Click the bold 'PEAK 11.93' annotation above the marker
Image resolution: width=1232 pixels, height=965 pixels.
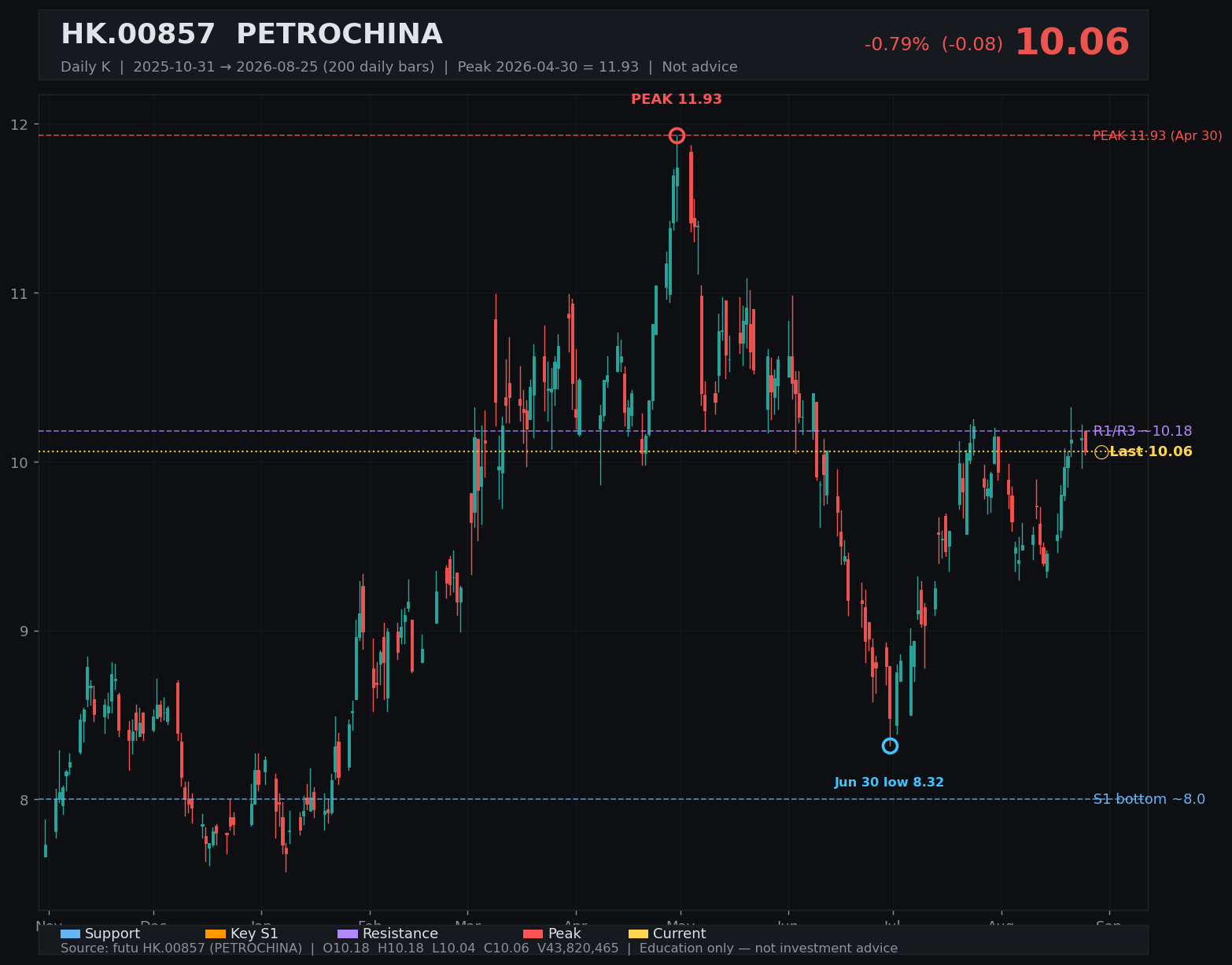pos(677,99)
